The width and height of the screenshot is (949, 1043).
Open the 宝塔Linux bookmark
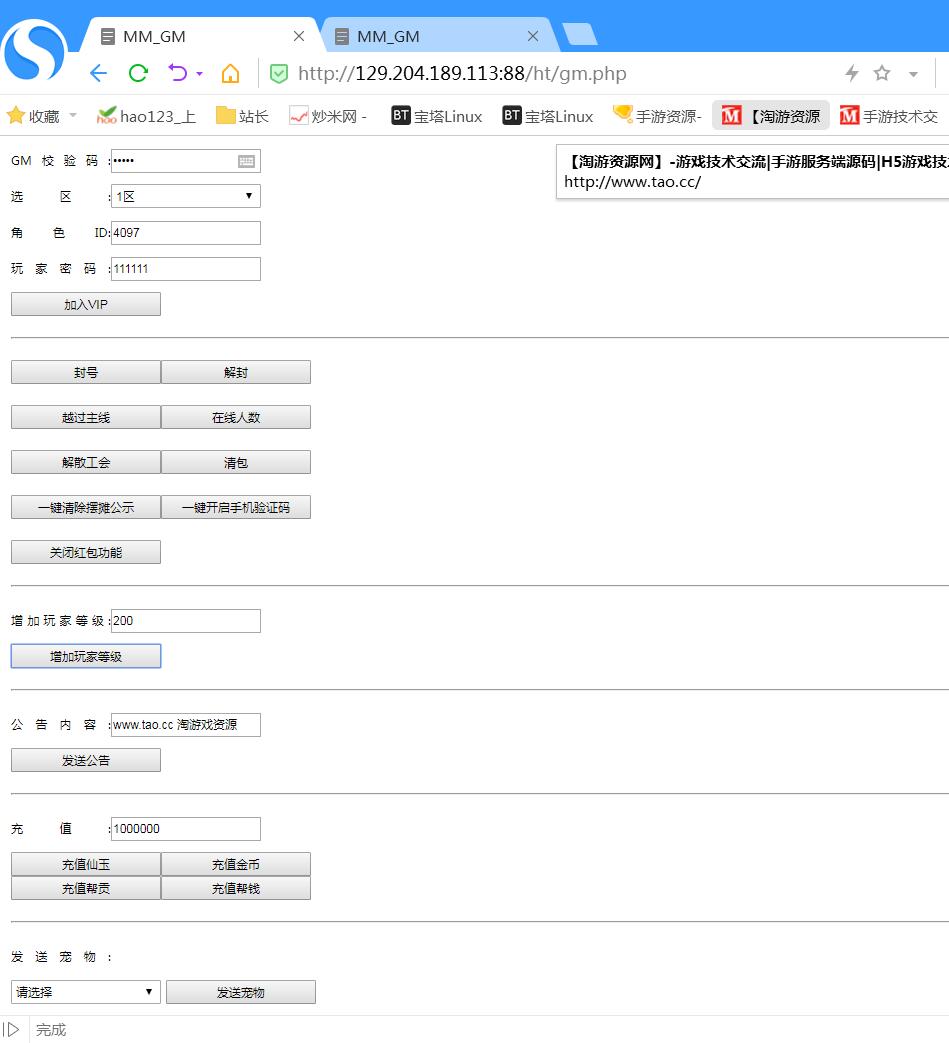[x=437, y=116]
